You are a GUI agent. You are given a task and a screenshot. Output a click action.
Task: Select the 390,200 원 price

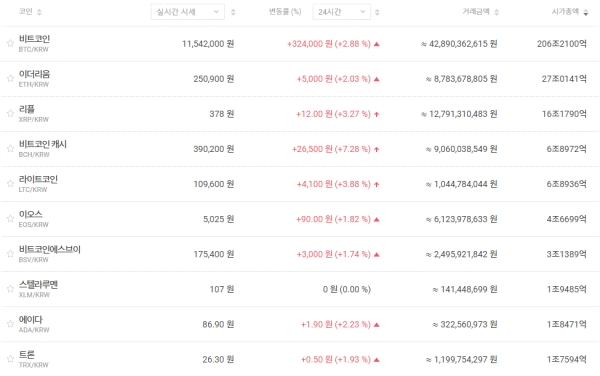(214, 149)
